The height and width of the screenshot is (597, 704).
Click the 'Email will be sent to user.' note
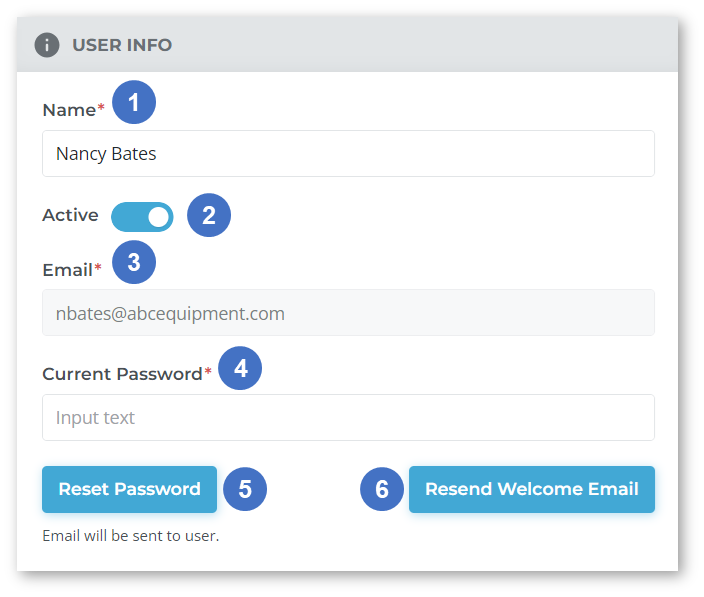click(131, 536)
